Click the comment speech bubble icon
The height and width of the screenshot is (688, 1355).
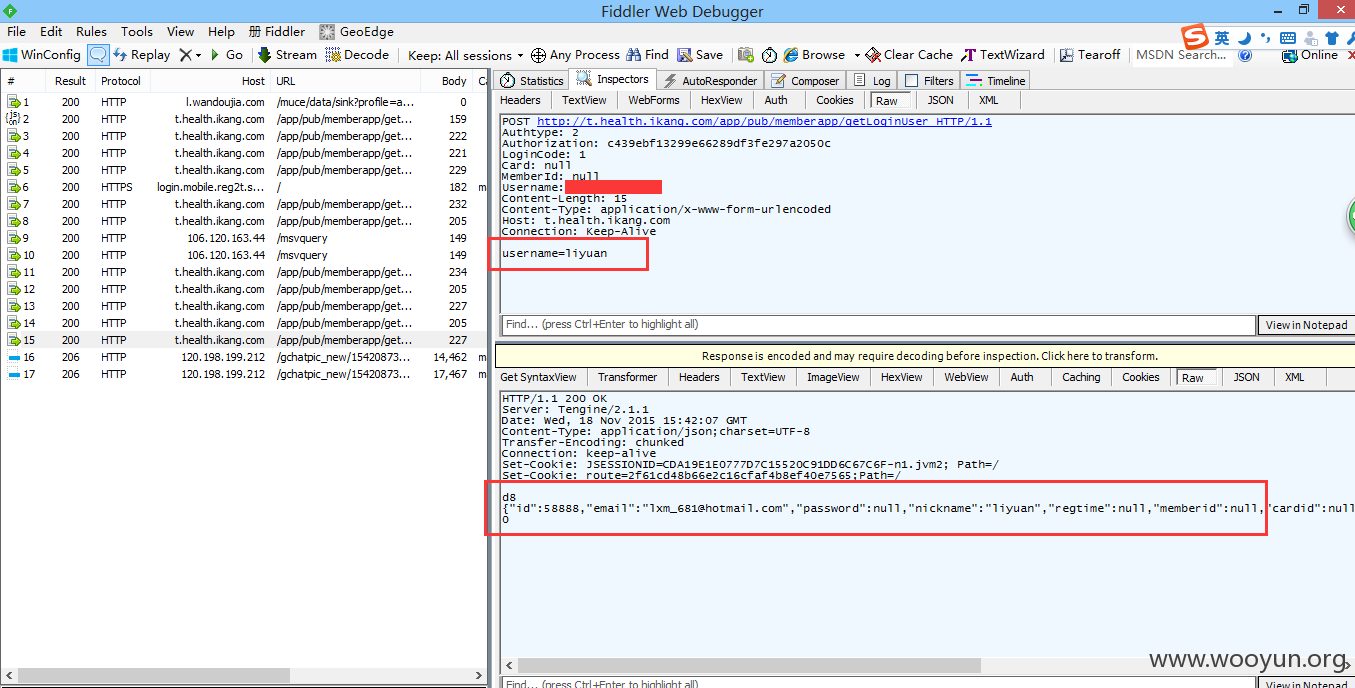click(x=98, y=55)
